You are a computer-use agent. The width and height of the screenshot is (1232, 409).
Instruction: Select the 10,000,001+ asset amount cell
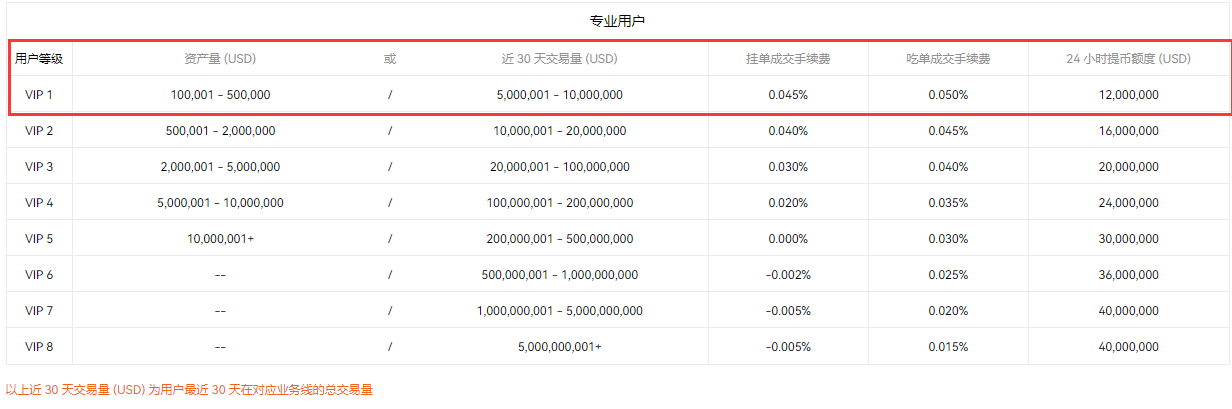coord(220,239)
